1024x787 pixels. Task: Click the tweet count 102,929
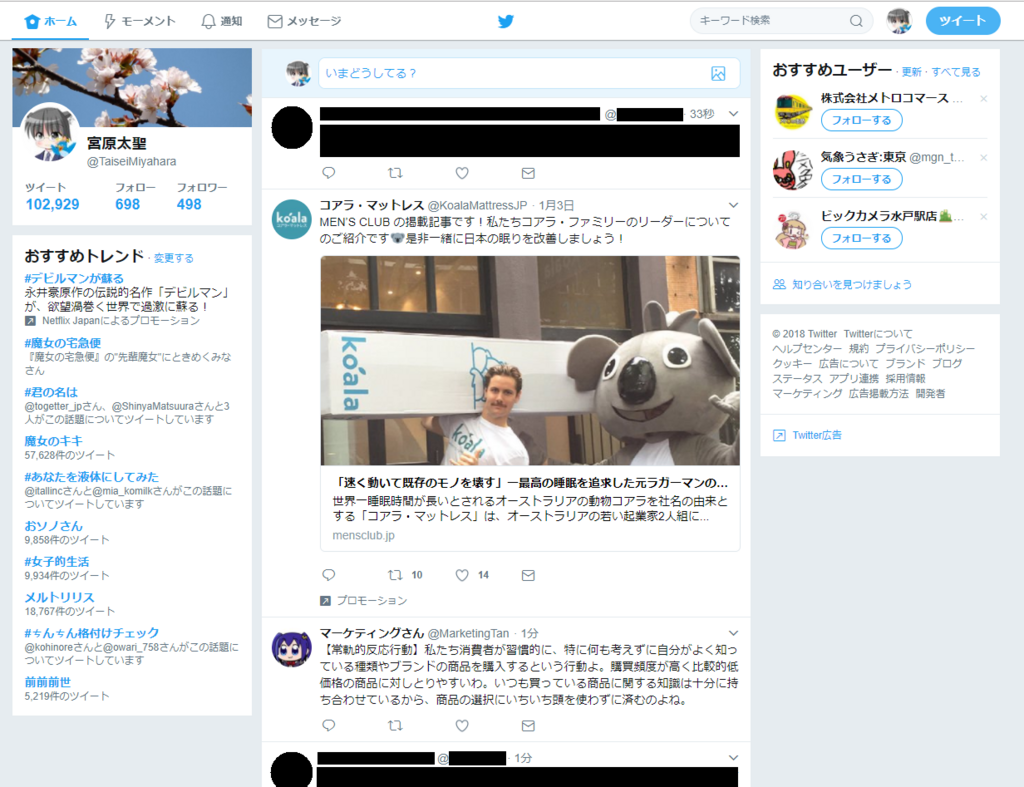tap(52, 204)
